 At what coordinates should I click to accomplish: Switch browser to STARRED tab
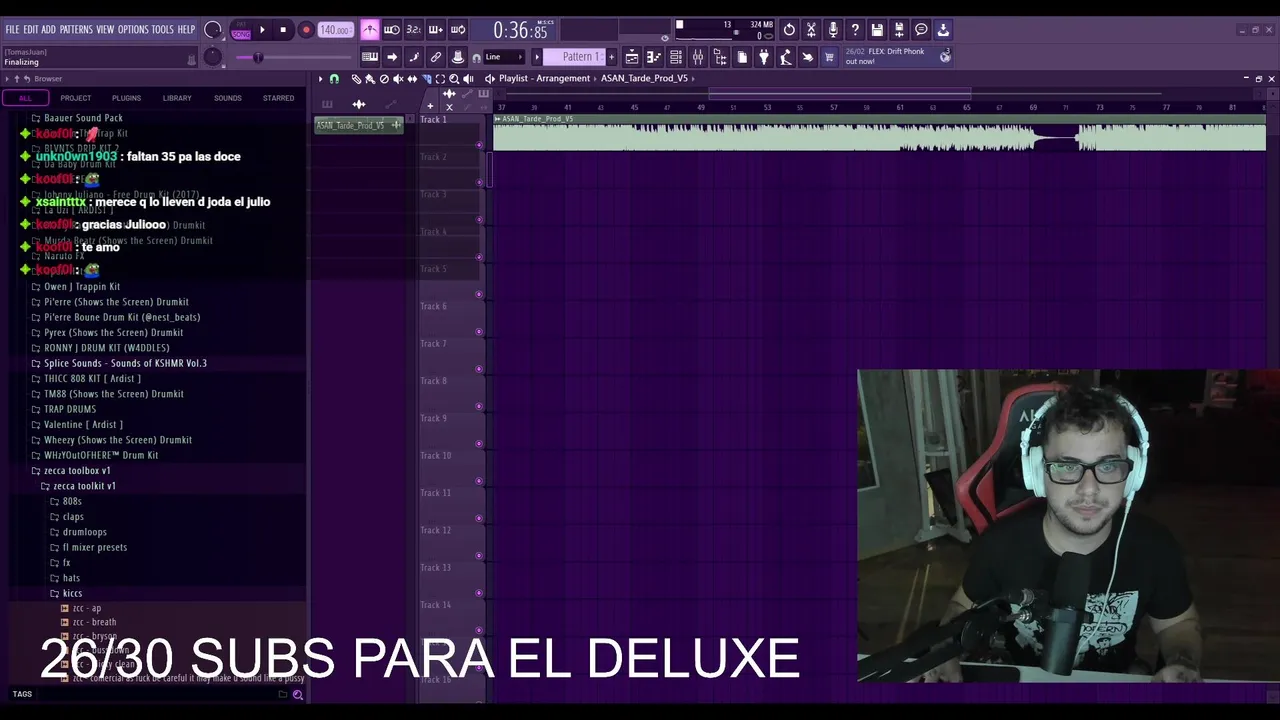click(278, 98)
